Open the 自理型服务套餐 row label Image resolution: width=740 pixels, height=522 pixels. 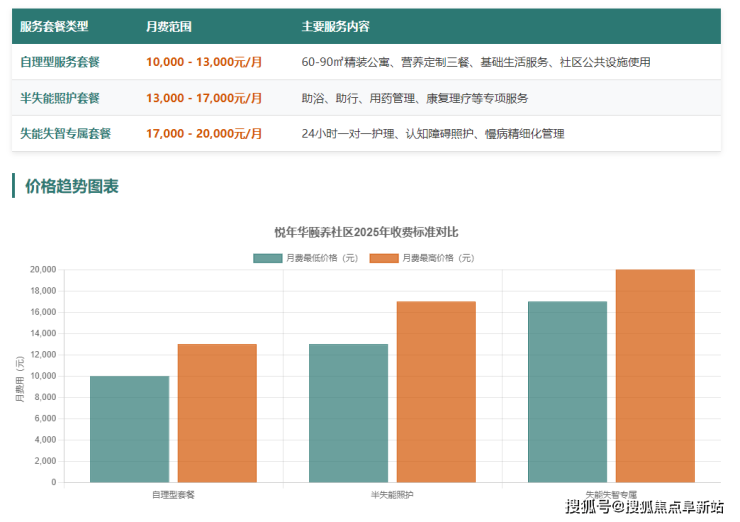tap(60, 62)
